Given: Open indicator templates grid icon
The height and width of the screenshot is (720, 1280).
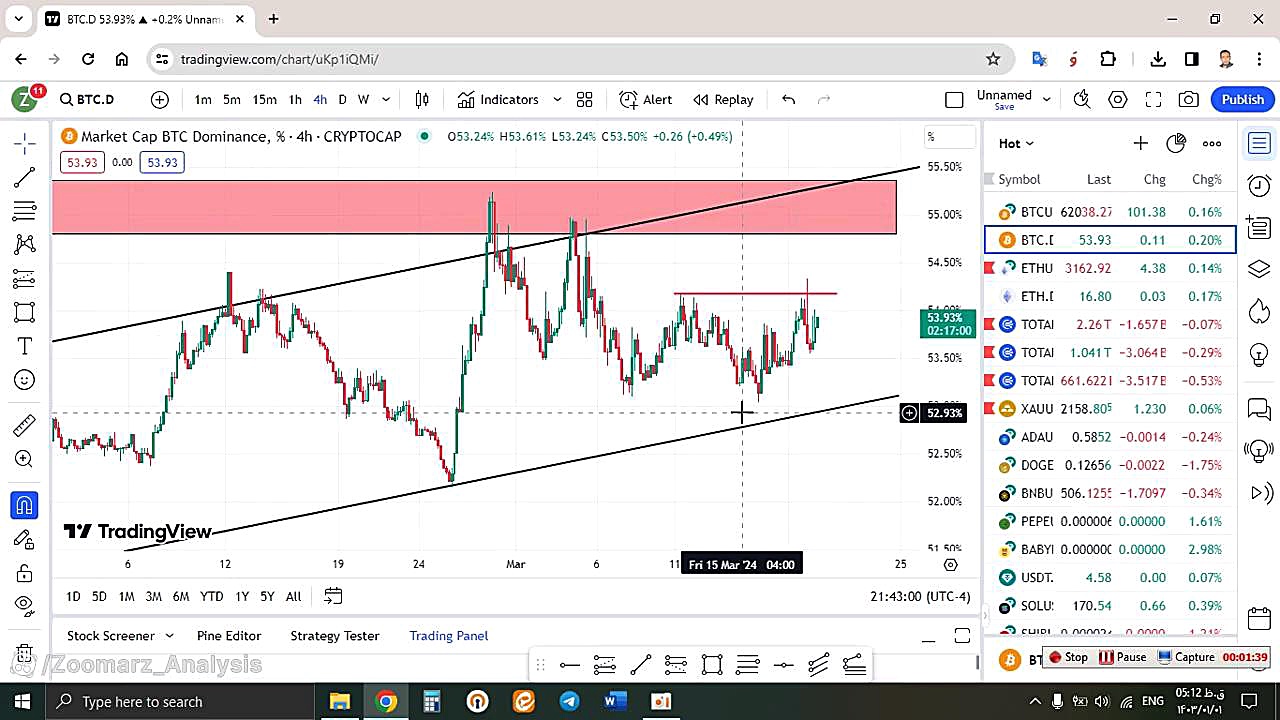Looking at the screenshot, I should (585, 99).
